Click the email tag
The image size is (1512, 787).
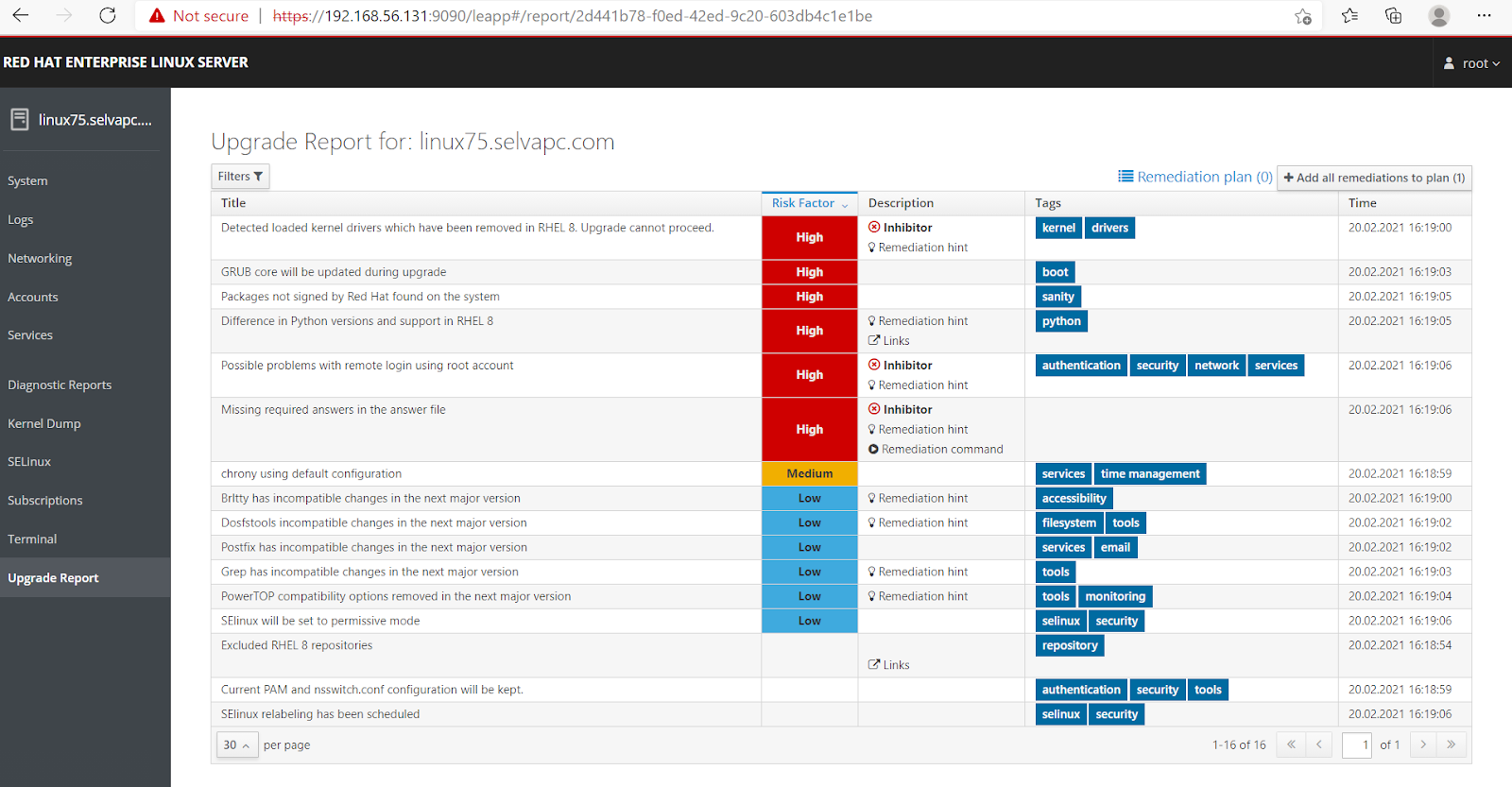click(x=1115, y=548)
